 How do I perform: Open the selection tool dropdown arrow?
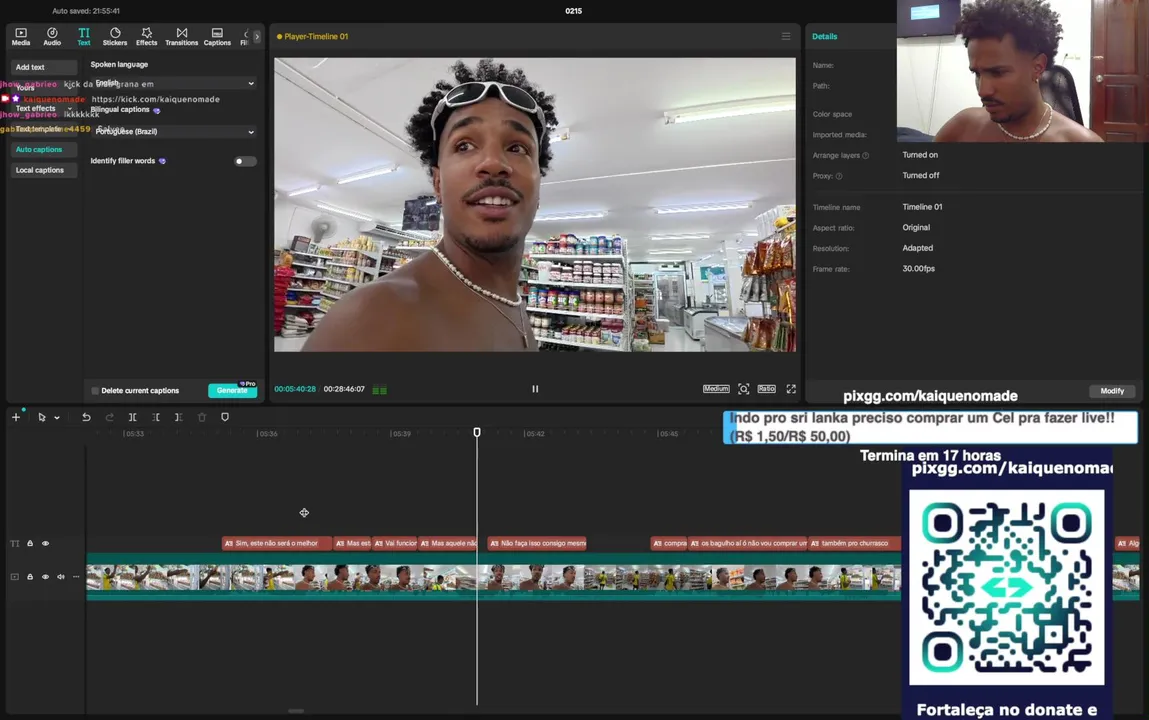56,417
